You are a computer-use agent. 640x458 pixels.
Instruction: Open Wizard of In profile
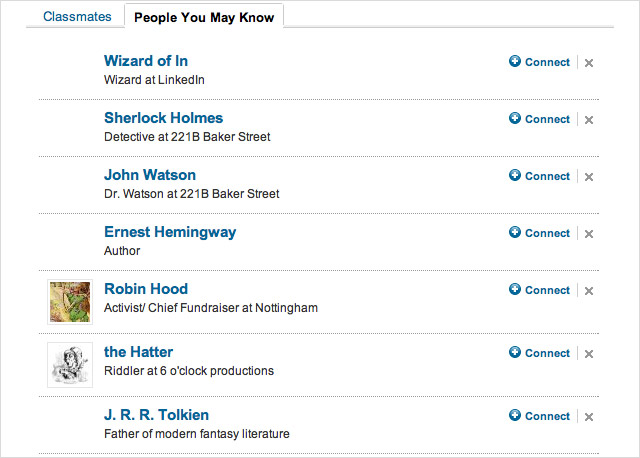146,61
